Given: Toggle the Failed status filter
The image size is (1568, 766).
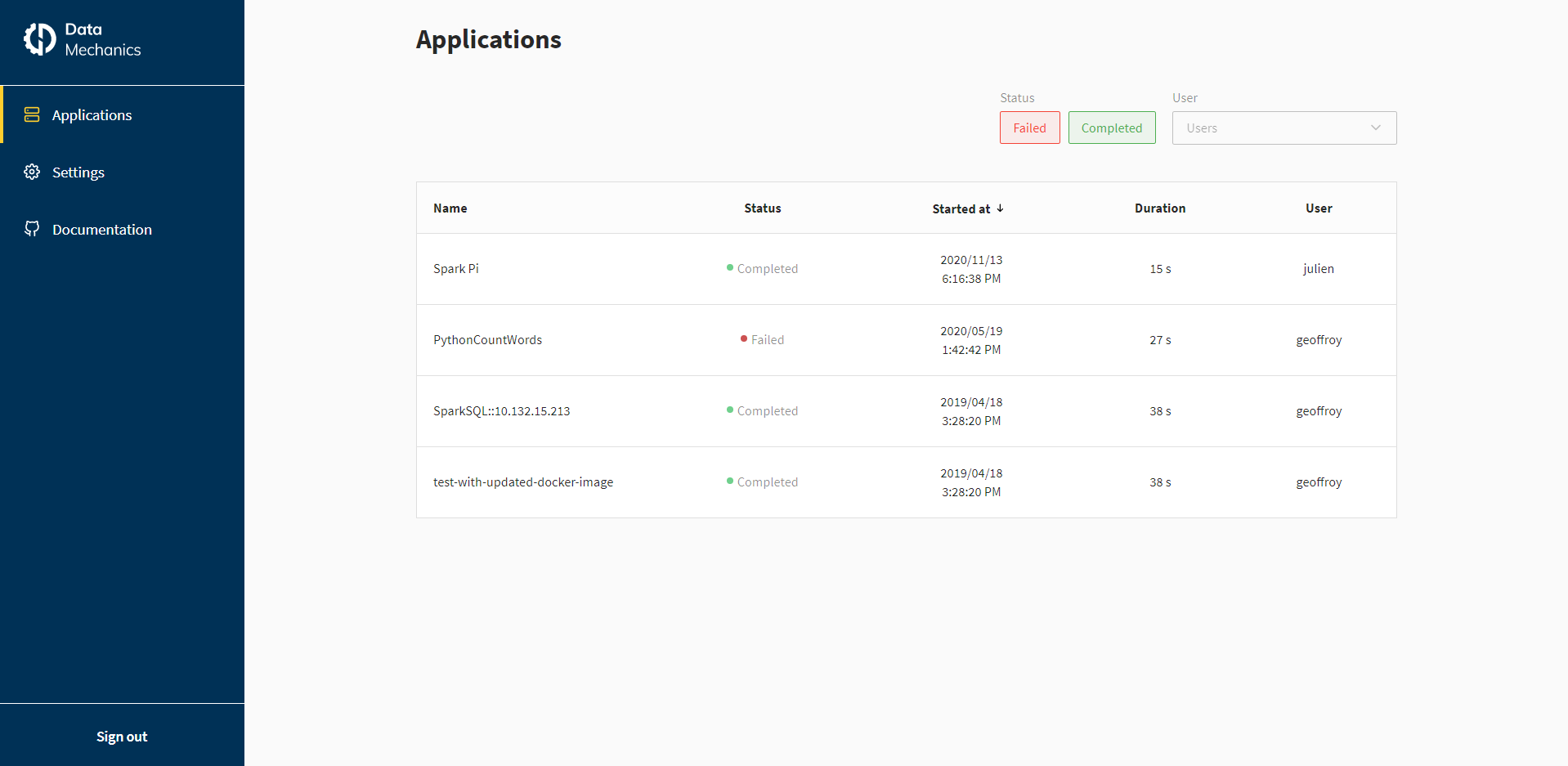Looking at the screenshot, I should [1029, 128].
